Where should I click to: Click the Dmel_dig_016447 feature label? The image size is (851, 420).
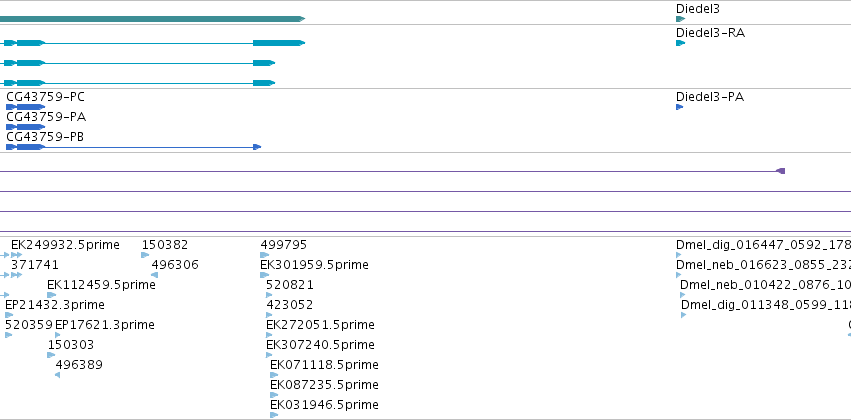(763, 245)
